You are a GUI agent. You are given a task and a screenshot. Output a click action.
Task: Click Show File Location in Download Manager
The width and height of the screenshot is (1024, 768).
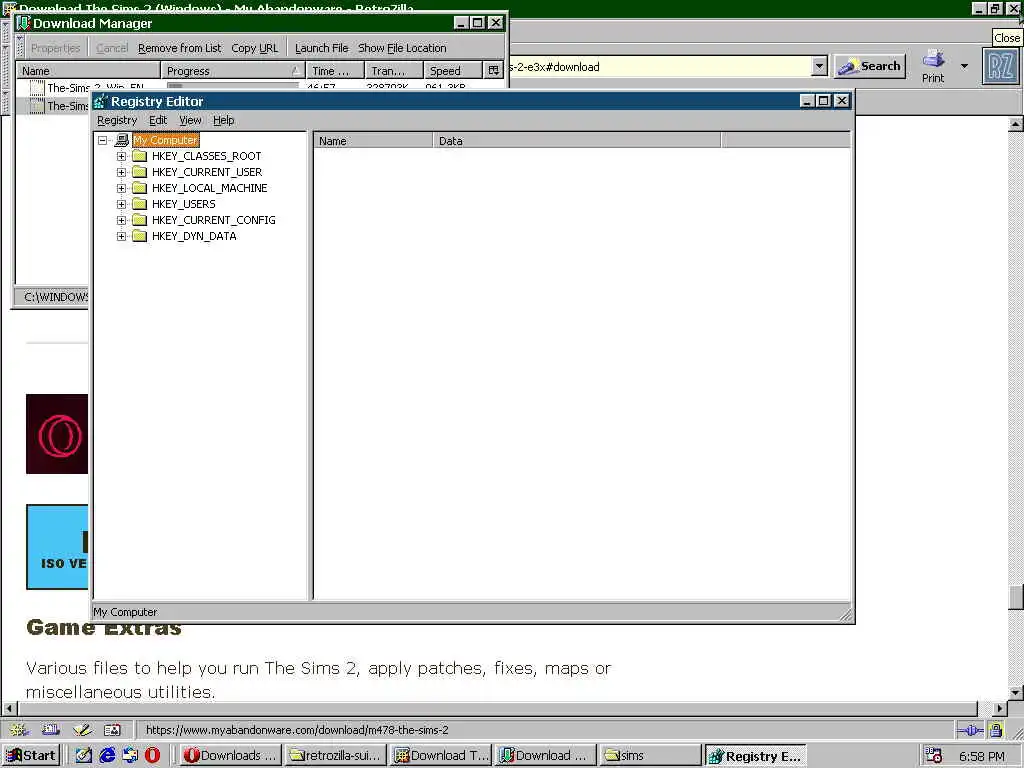tap(402, 48)
